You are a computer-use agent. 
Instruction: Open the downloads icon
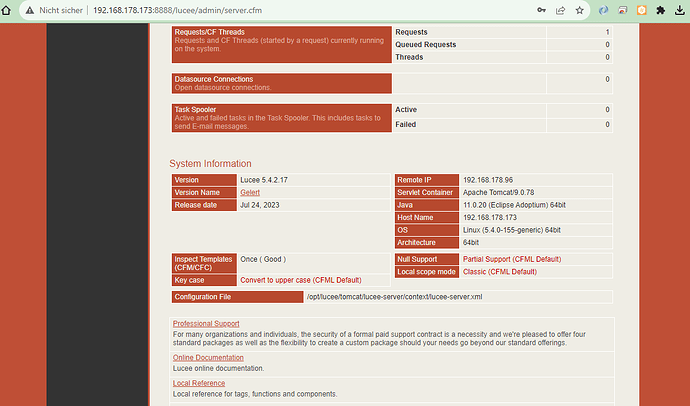[680, 10]
